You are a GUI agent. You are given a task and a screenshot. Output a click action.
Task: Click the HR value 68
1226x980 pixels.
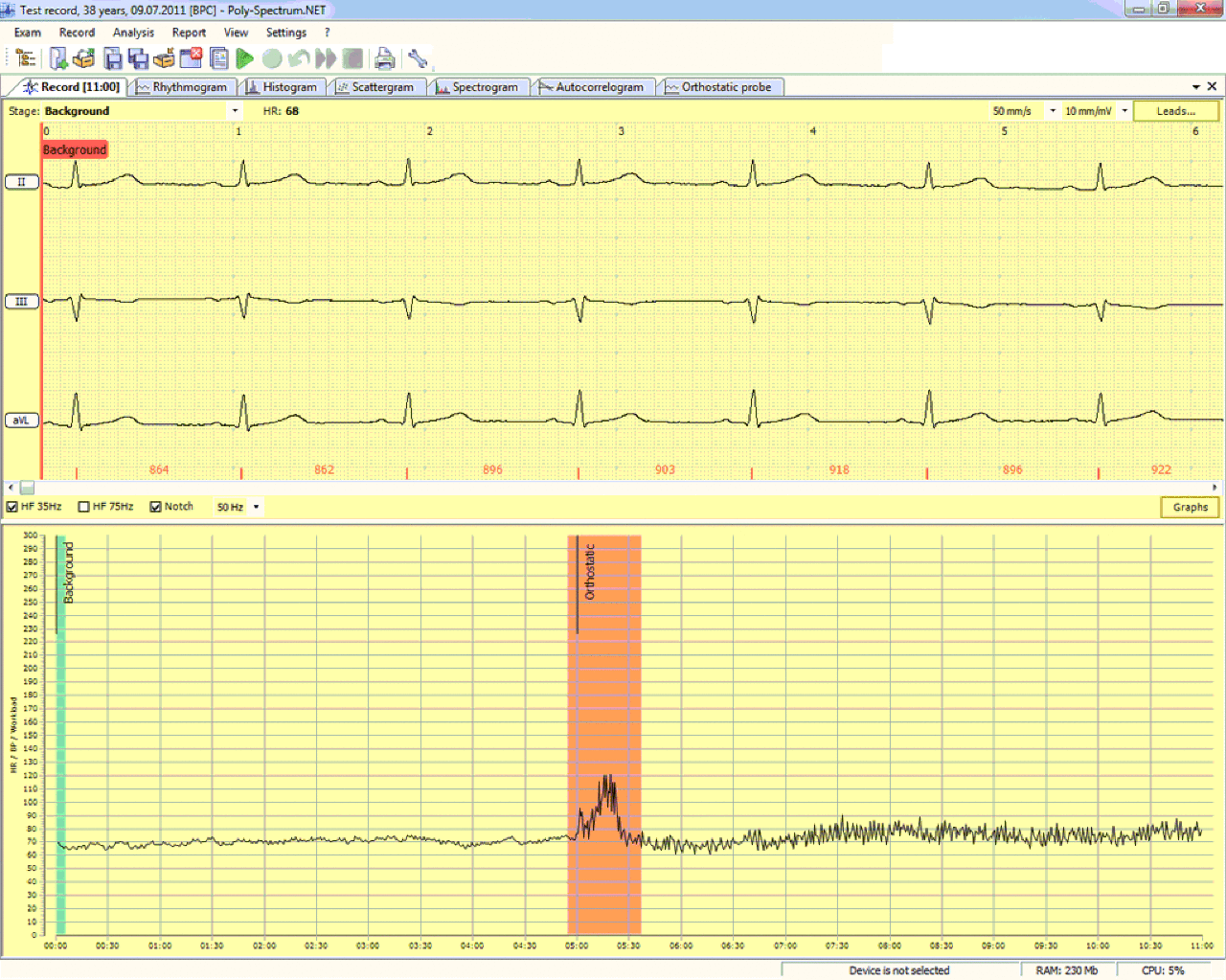pos(292,111)
